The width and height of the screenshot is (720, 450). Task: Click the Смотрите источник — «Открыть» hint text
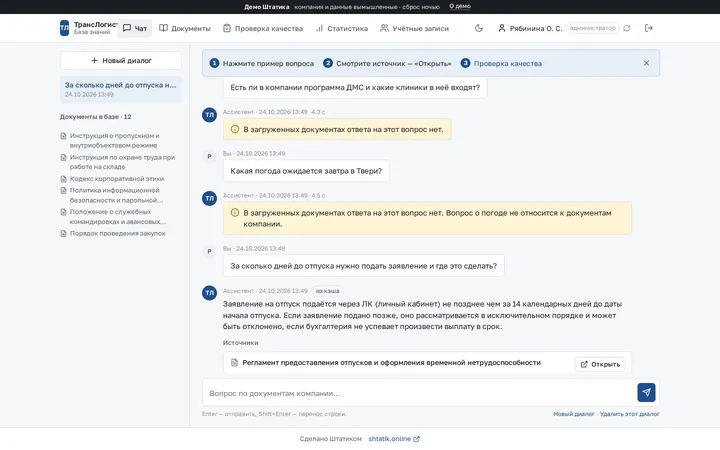click(394, 63)
